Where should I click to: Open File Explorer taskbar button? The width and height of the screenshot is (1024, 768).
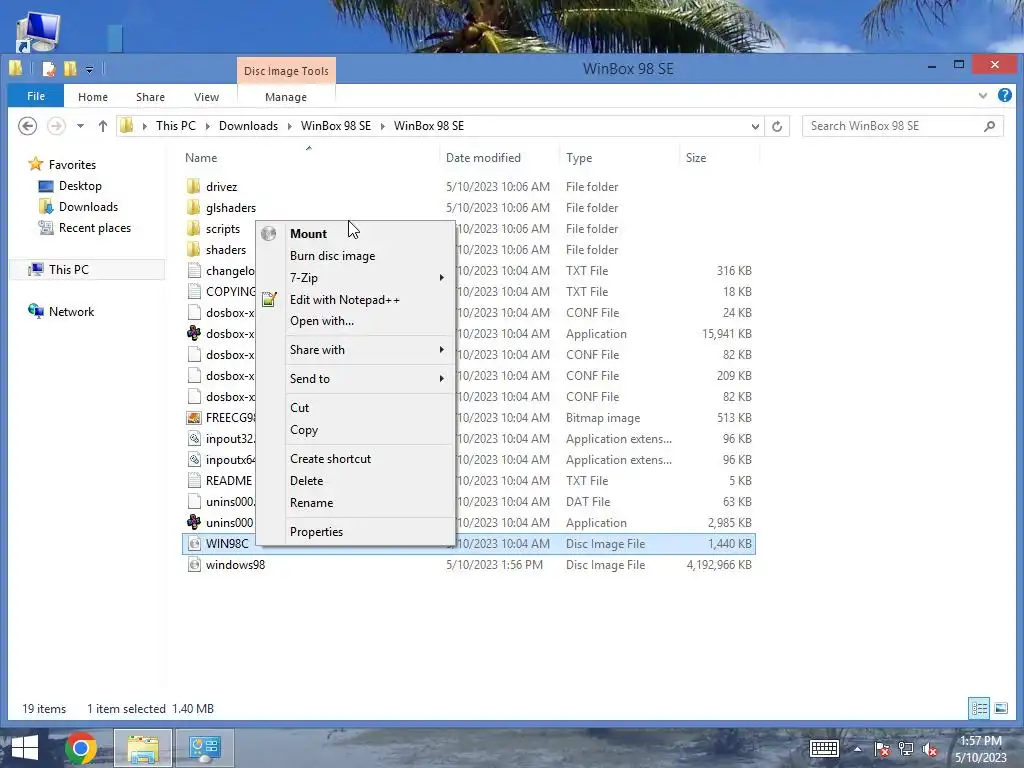click(143, 748)
